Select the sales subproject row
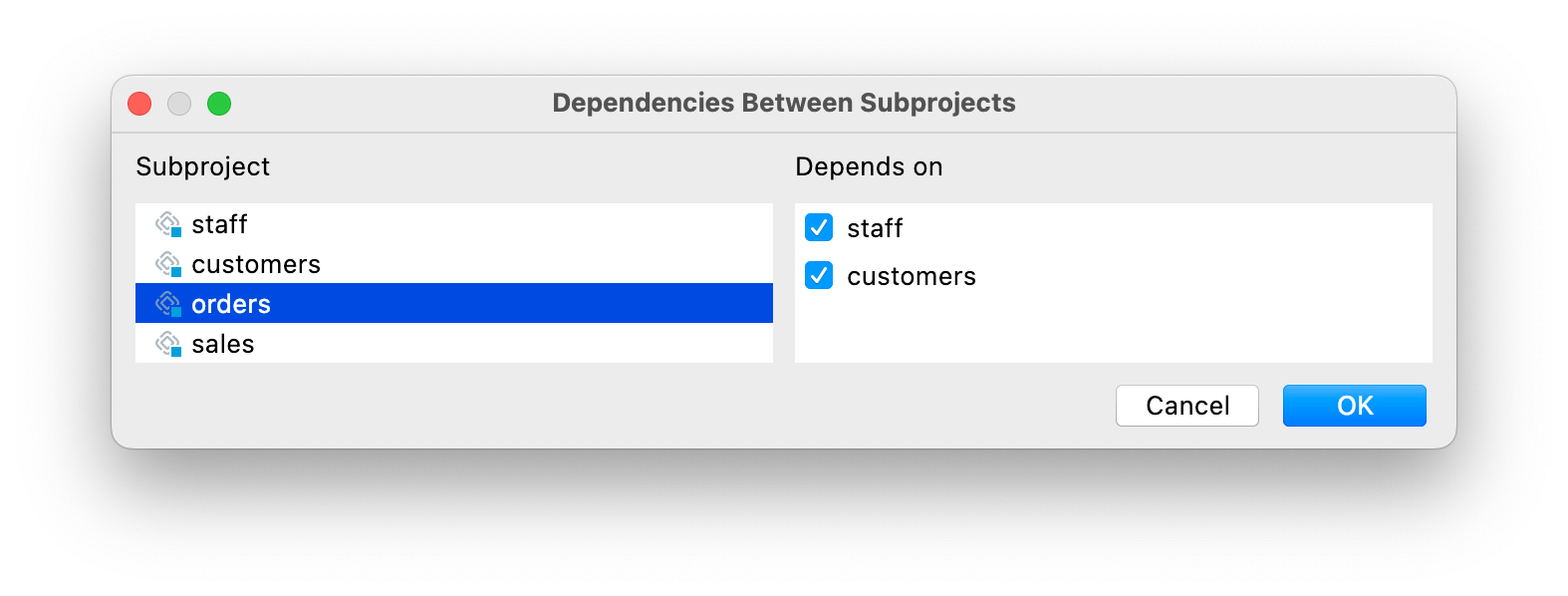The height and width of the screenshot is (596, 1568). [x=454, y=343]
